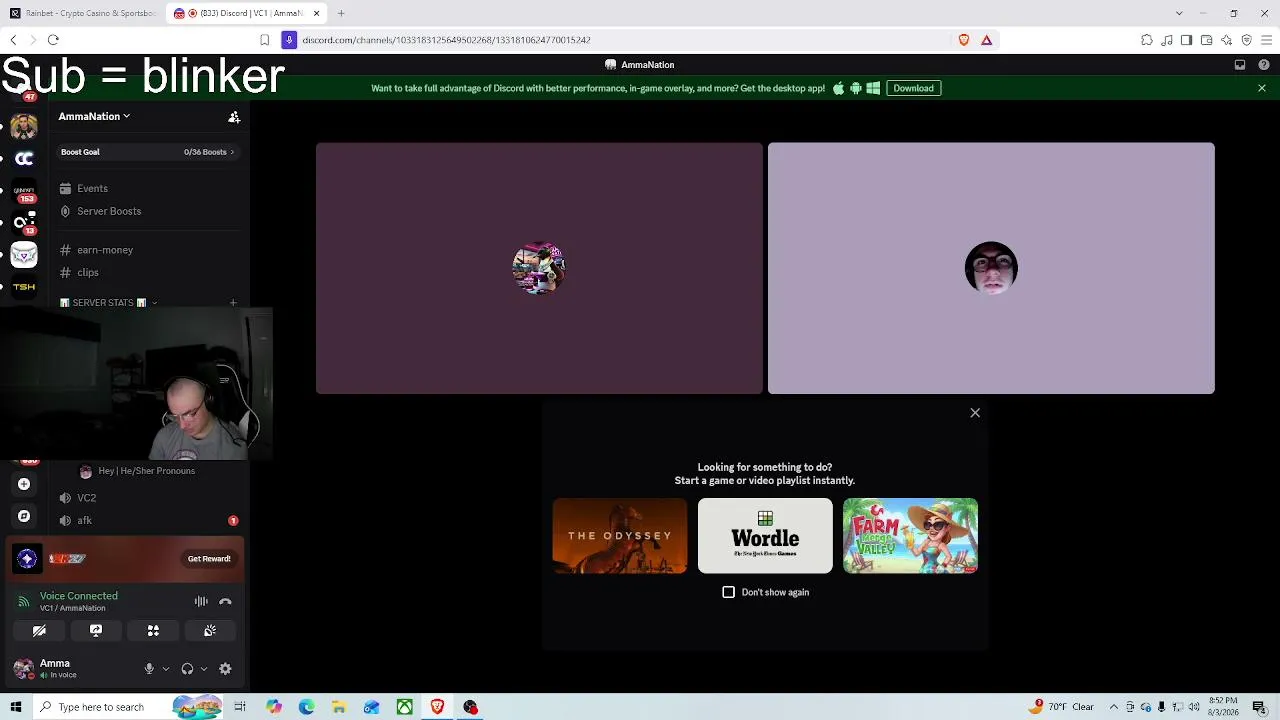This screenshot has width=1280, height=720.
Task: Switch to the Rainbet Crypto Casino tab
Action: coord(84,13)
